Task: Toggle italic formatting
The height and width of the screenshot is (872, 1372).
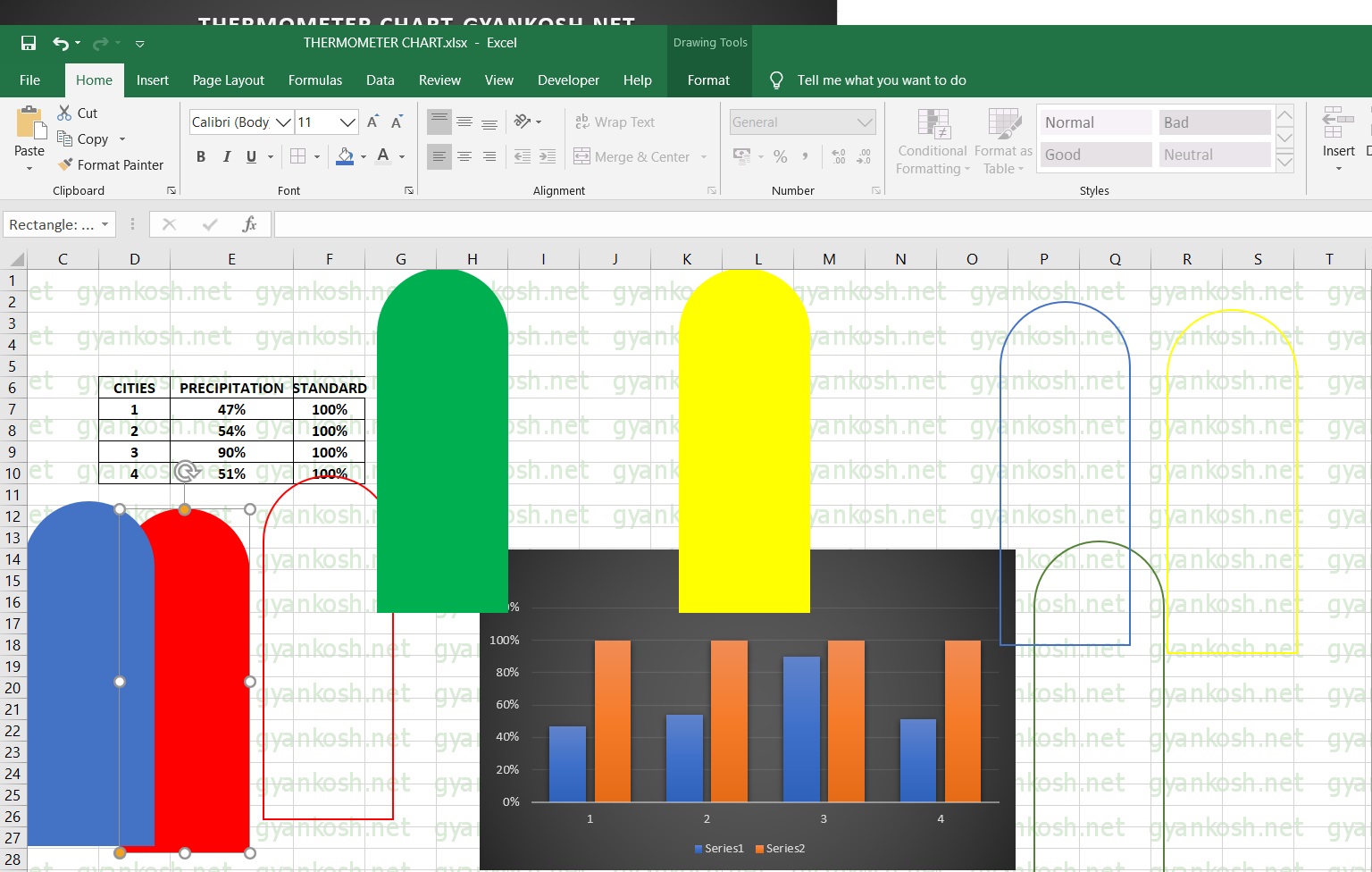Action: (x=226, y=156)
